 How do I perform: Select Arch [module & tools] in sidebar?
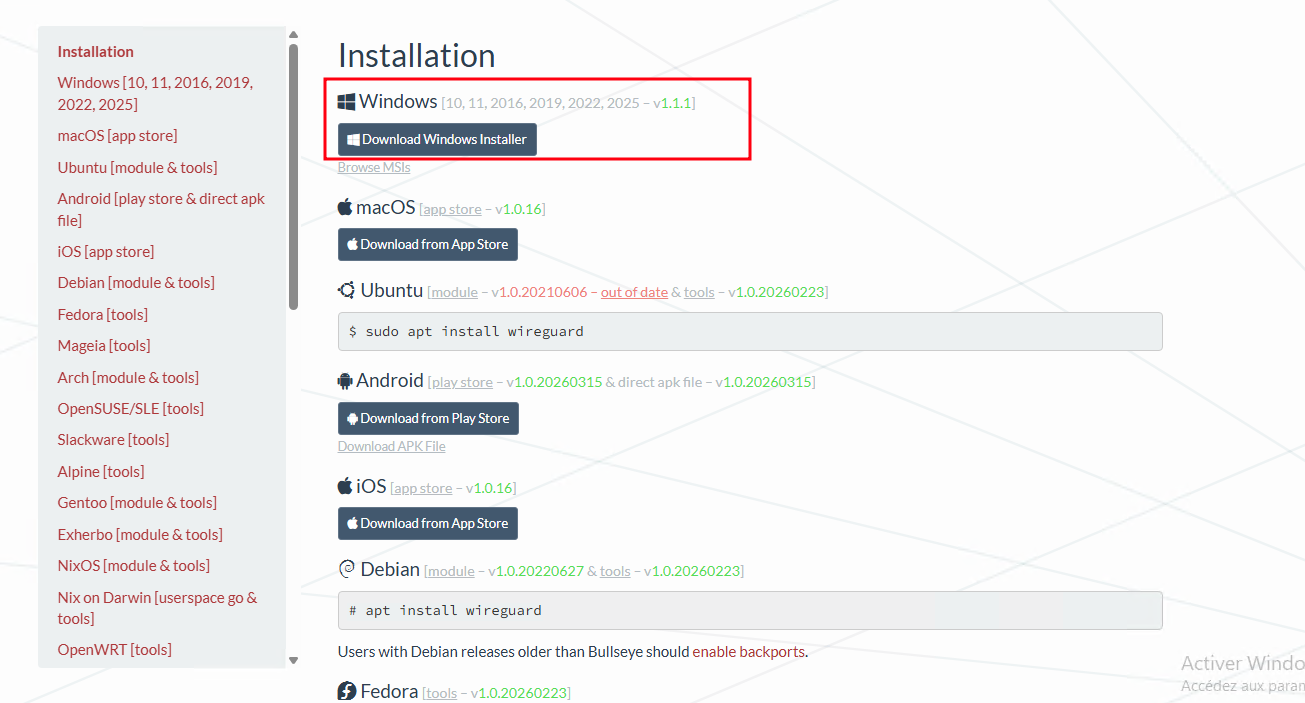(128, 378)
